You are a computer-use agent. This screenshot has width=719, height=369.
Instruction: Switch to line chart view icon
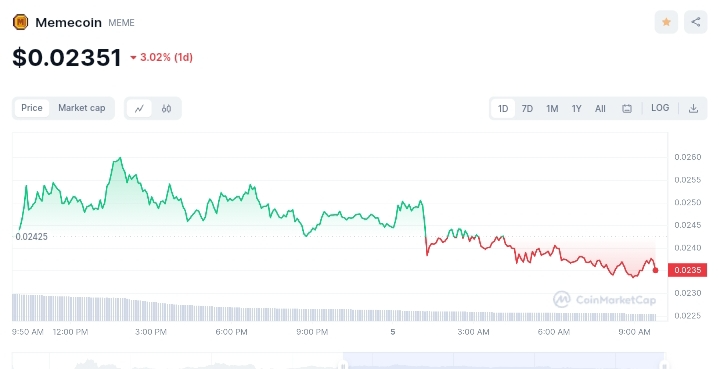[139, 109]
